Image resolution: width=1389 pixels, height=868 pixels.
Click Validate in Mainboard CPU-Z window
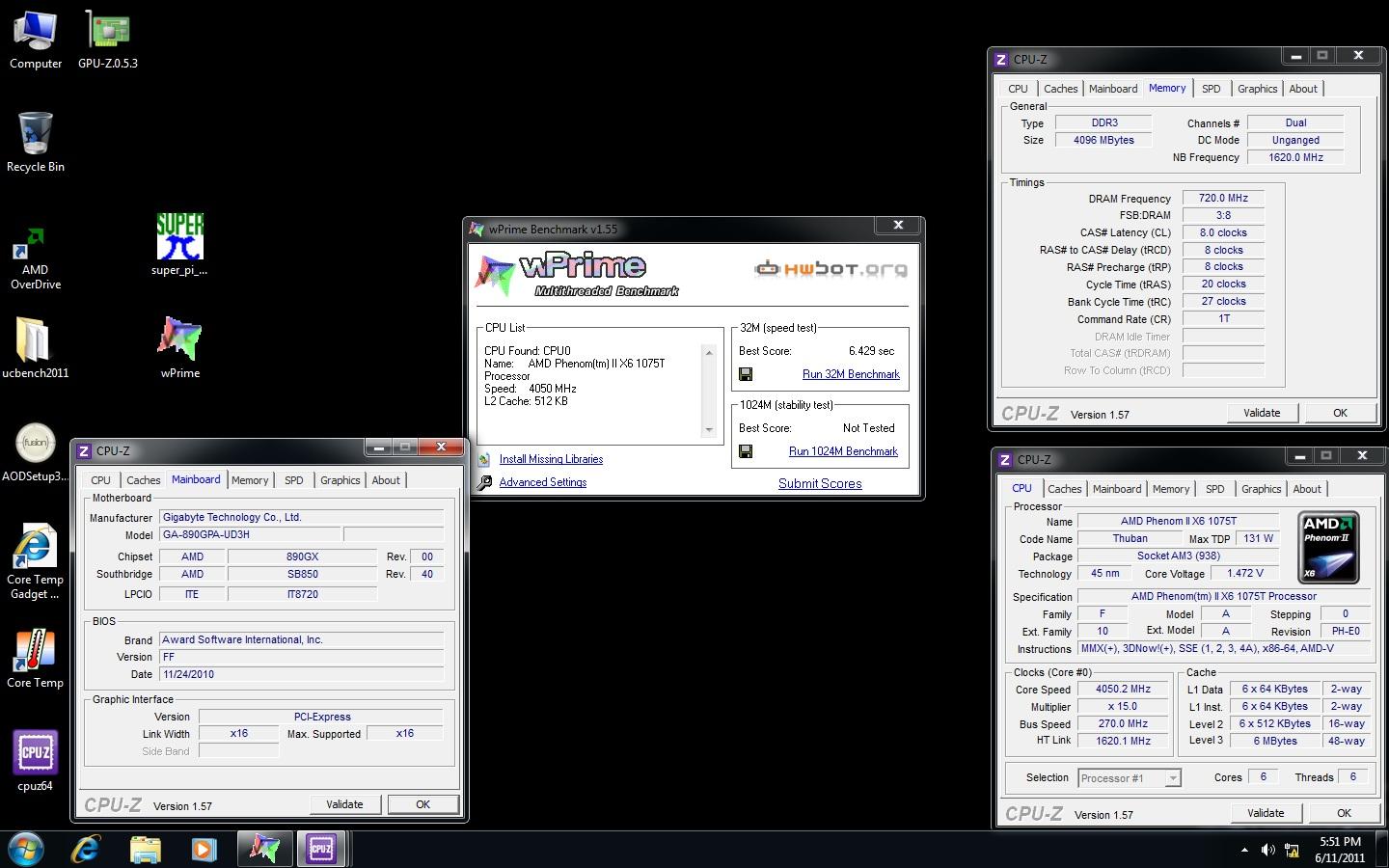(x=344, y=804)
